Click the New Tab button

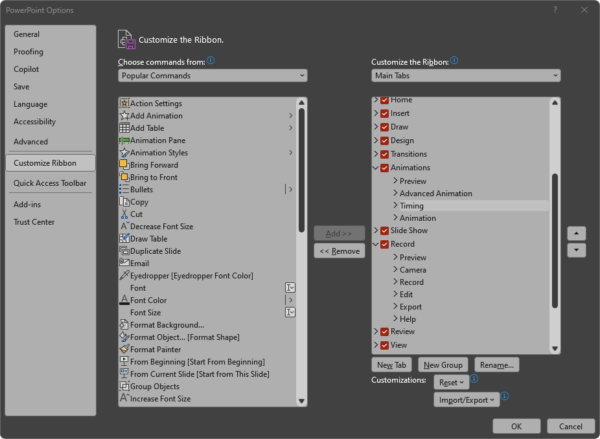(391, 365)
